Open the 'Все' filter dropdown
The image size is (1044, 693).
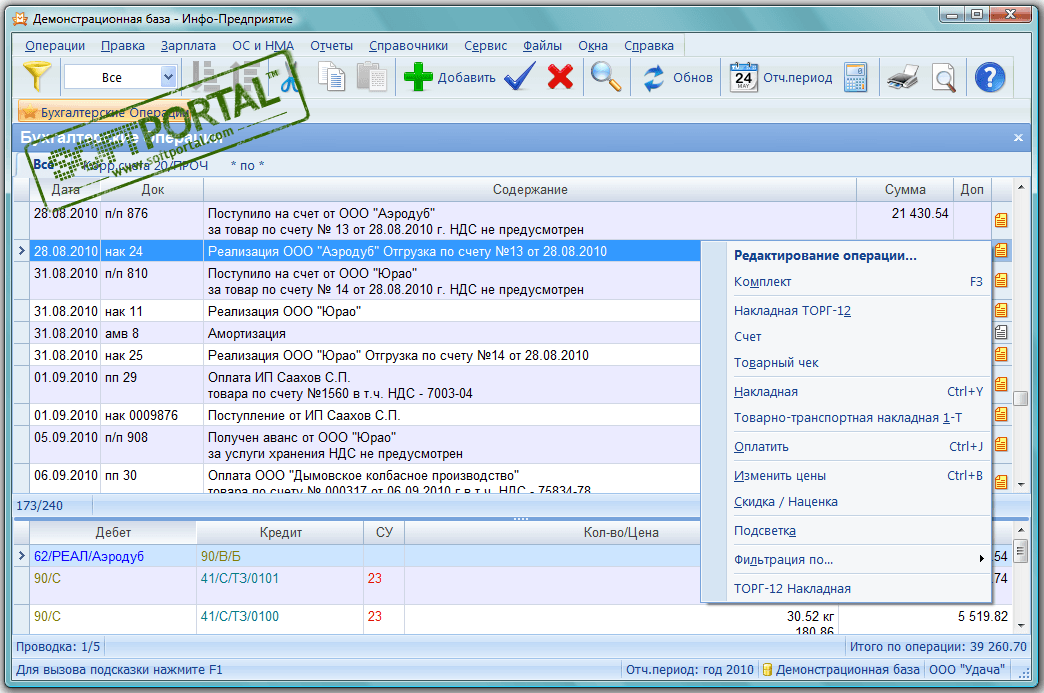(x=168, y=77)
